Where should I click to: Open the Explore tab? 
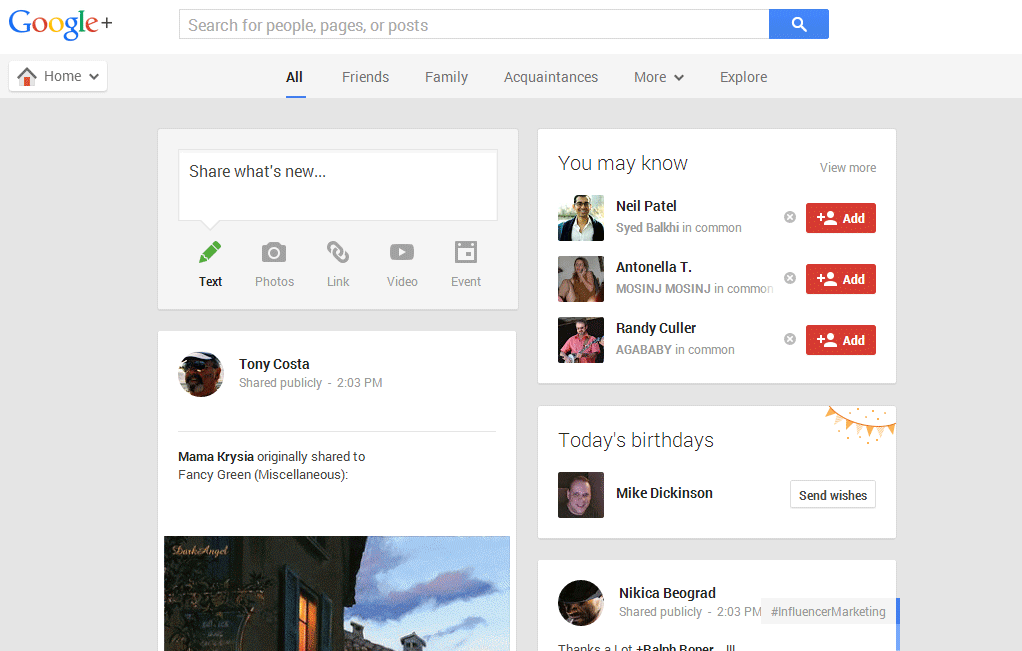(743, 77)
